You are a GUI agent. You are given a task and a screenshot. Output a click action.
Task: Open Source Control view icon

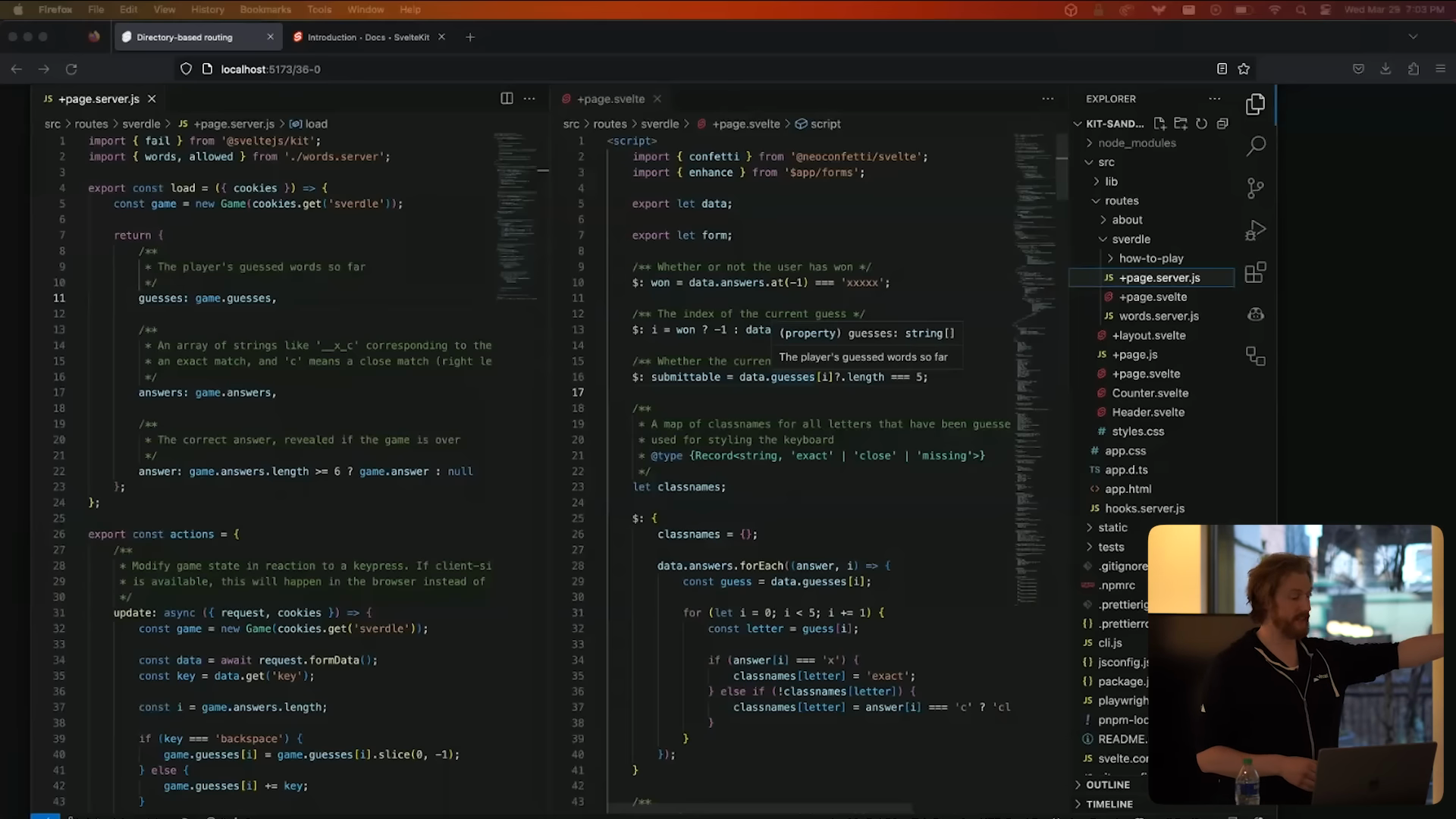click(1256, 188)
